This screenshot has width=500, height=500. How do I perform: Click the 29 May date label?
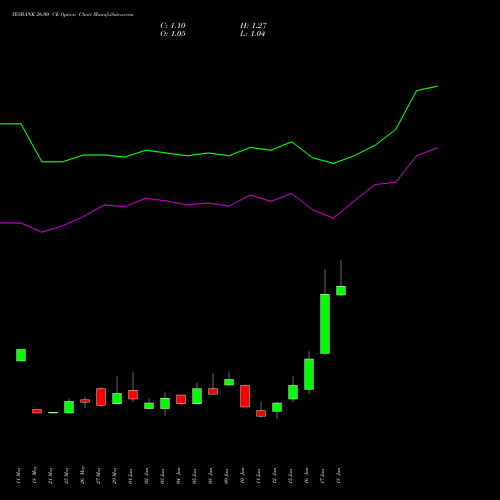[115, 475]
